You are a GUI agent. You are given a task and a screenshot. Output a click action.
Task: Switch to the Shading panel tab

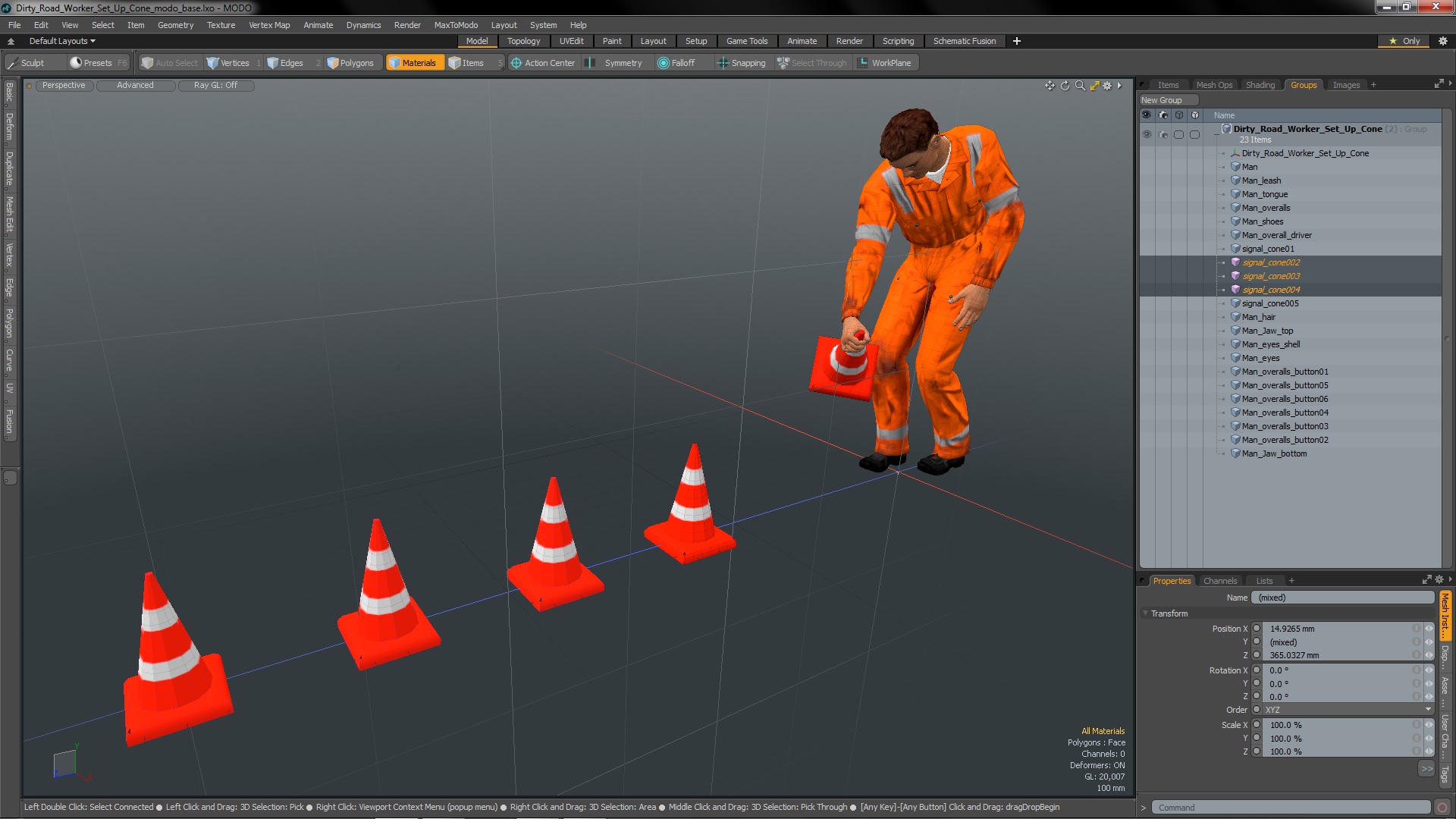pos(1260,85)
